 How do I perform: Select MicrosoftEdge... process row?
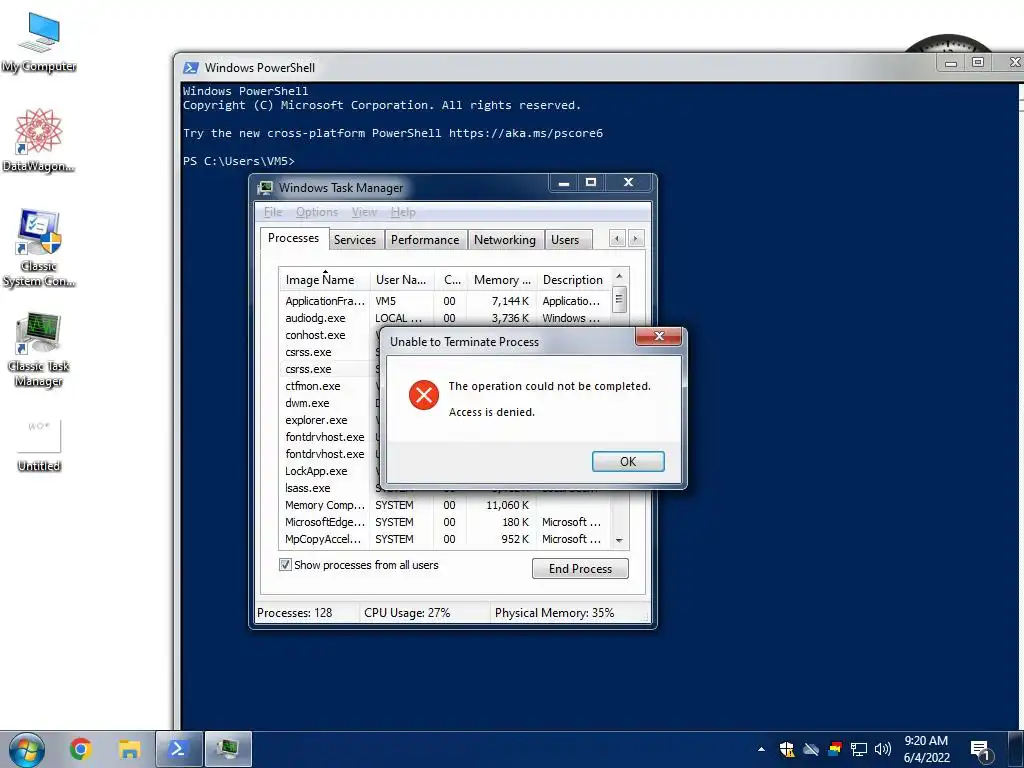(445, 522)
